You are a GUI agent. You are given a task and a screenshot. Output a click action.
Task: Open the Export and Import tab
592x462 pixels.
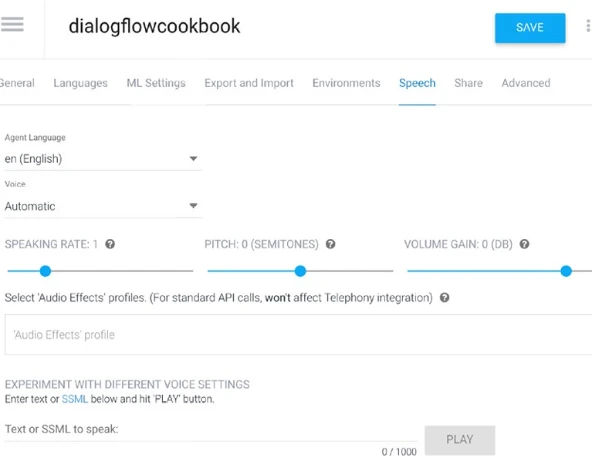[249, 83]
